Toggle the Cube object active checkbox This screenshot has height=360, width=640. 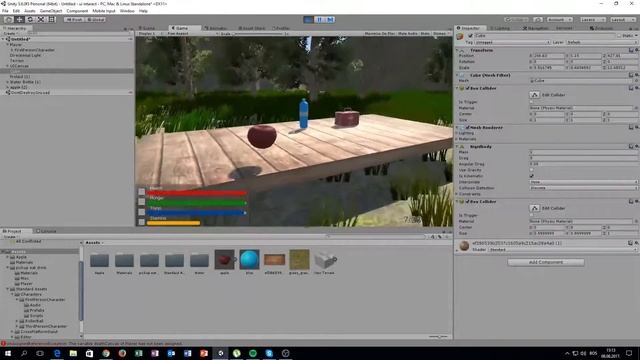coord(471,36)
